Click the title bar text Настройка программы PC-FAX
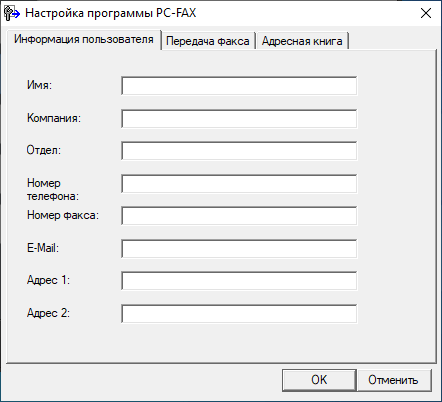This screenshot has height=402, width=442. (x=111, y=13)
